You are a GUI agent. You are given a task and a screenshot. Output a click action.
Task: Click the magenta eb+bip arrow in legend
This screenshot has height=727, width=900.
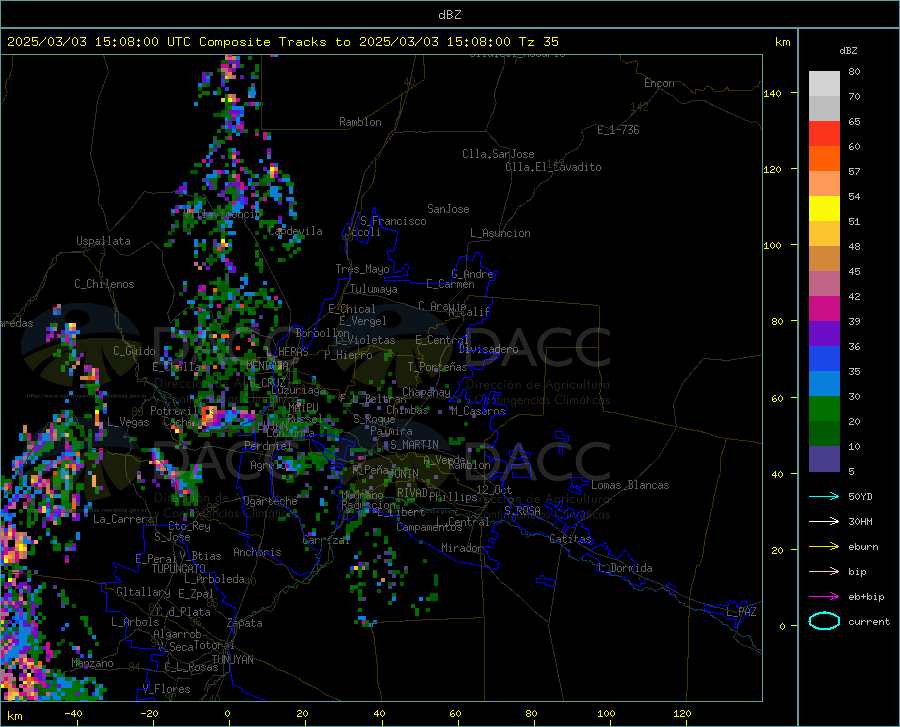tap(824, 597)
